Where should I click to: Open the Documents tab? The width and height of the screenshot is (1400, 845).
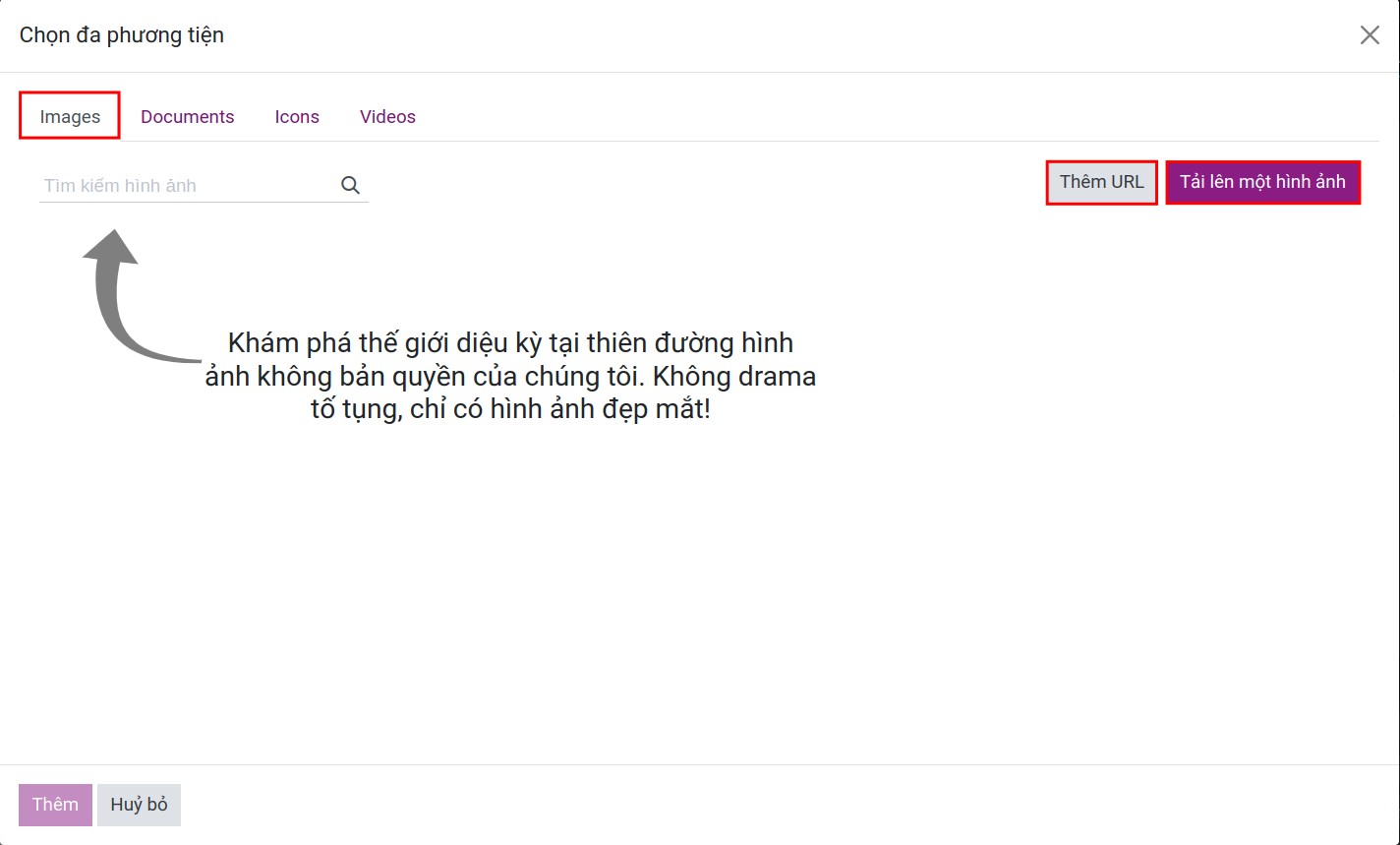click(188, 116)
